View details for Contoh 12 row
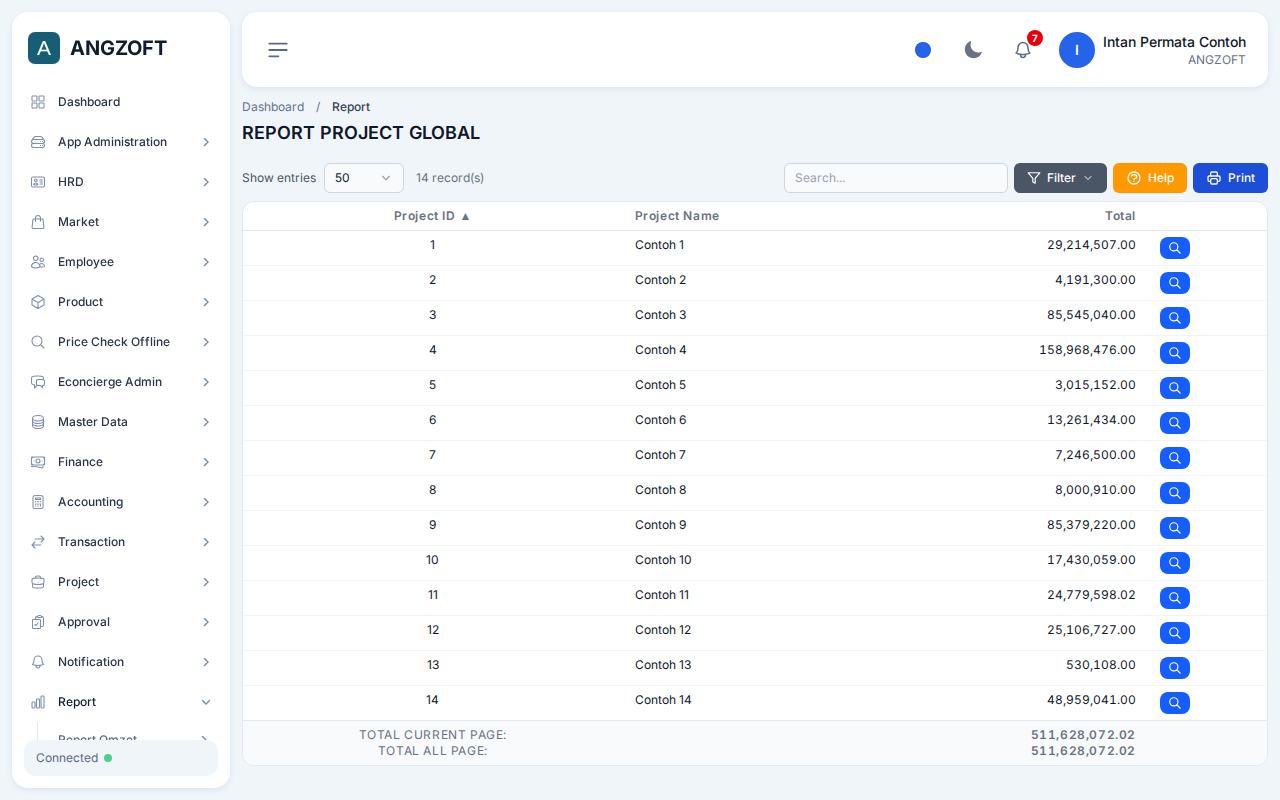Image resolution: width=1280 pixels, height=800 pixels. tap(1175, 633)
